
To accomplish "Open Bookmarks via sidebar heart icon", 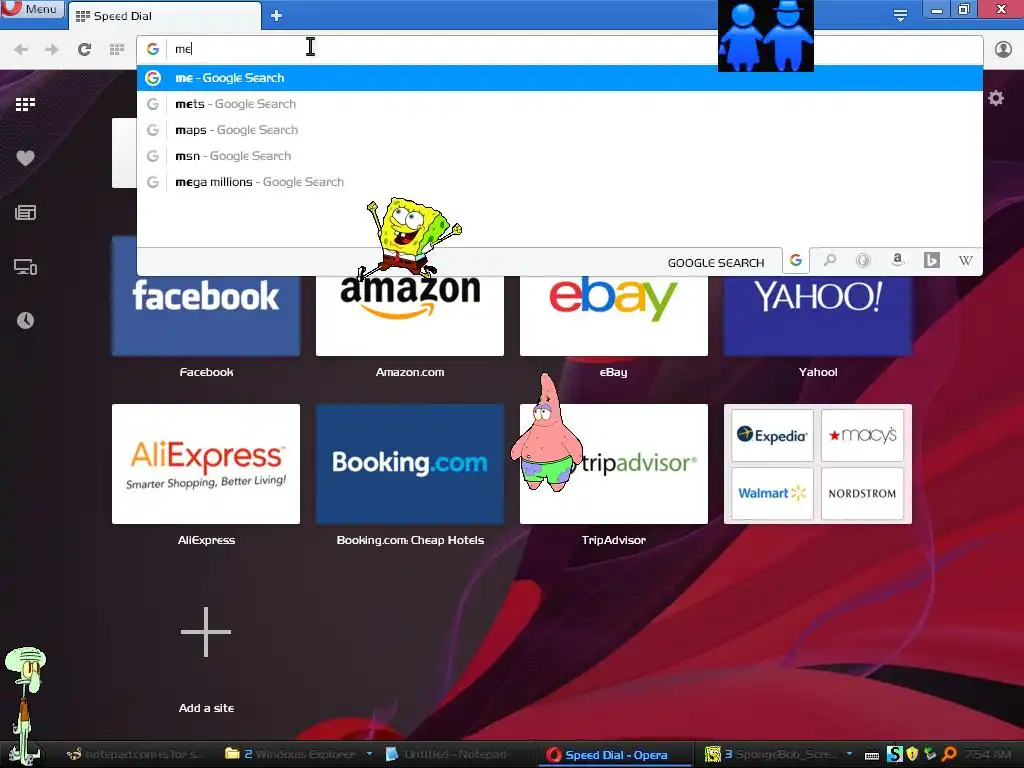I will pyautogui.click(x=25, y=158).
